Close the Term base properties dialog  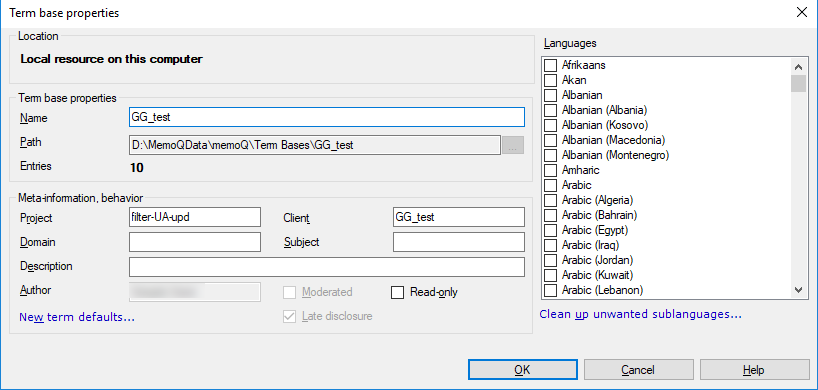point(801,13)
